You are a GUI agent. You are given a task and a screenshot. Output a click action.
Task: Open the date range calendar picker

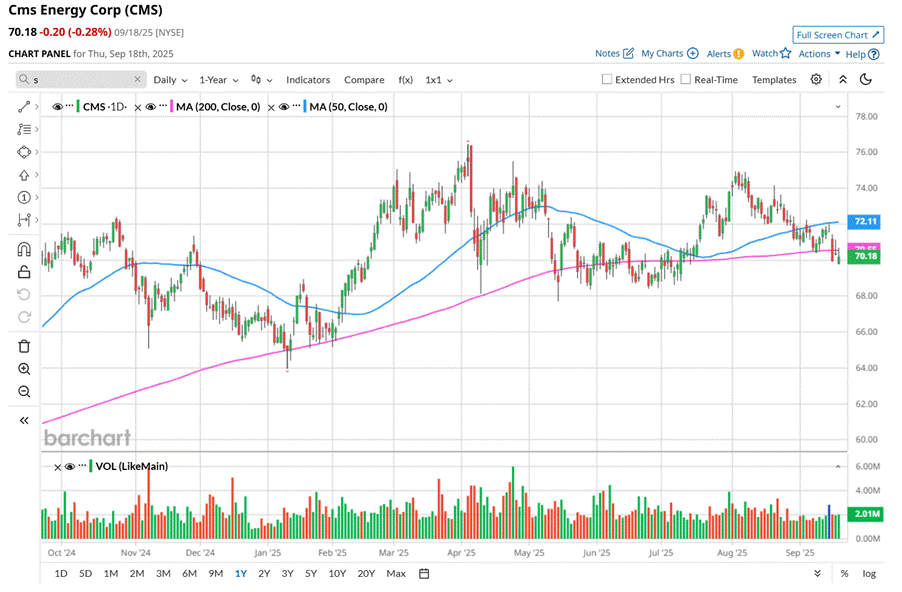424,573
